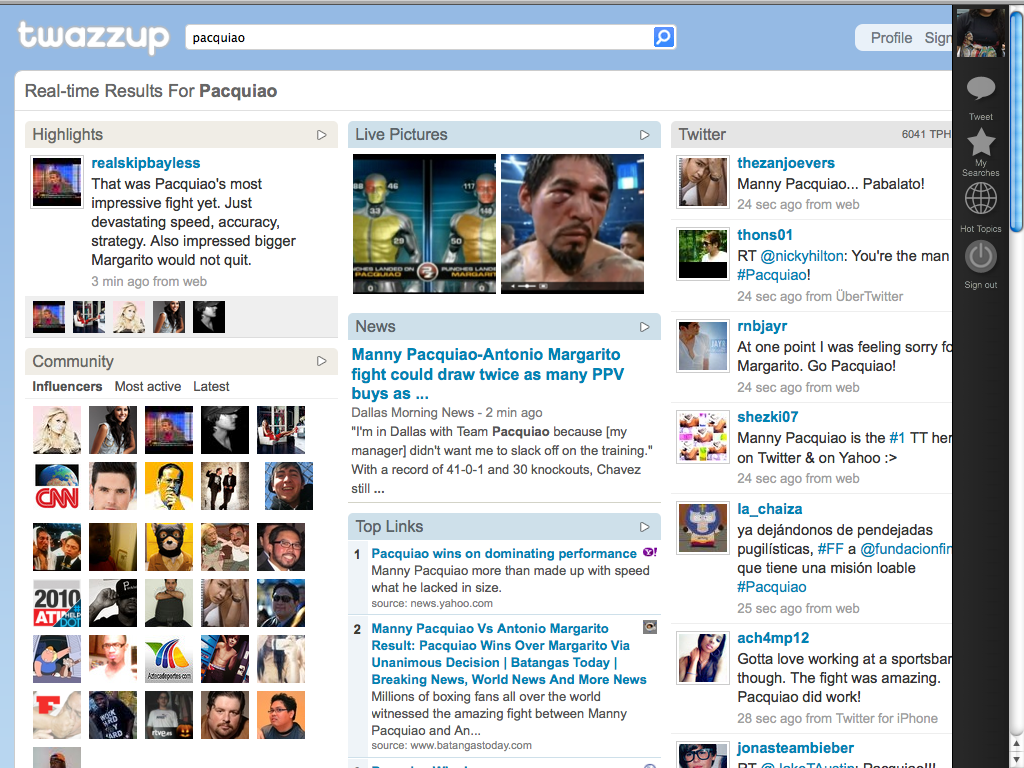The height and width of the screenshot is (768, 1024).
Task: Open the Batangas Today result link
Action: (x=509, y=654)
